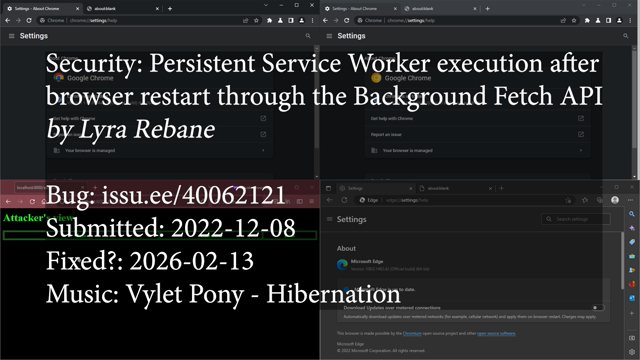640x360 pixels.
Task: Toggle Download Updates over metered connections
Action: pyautogui.click(x=598, y=307)
